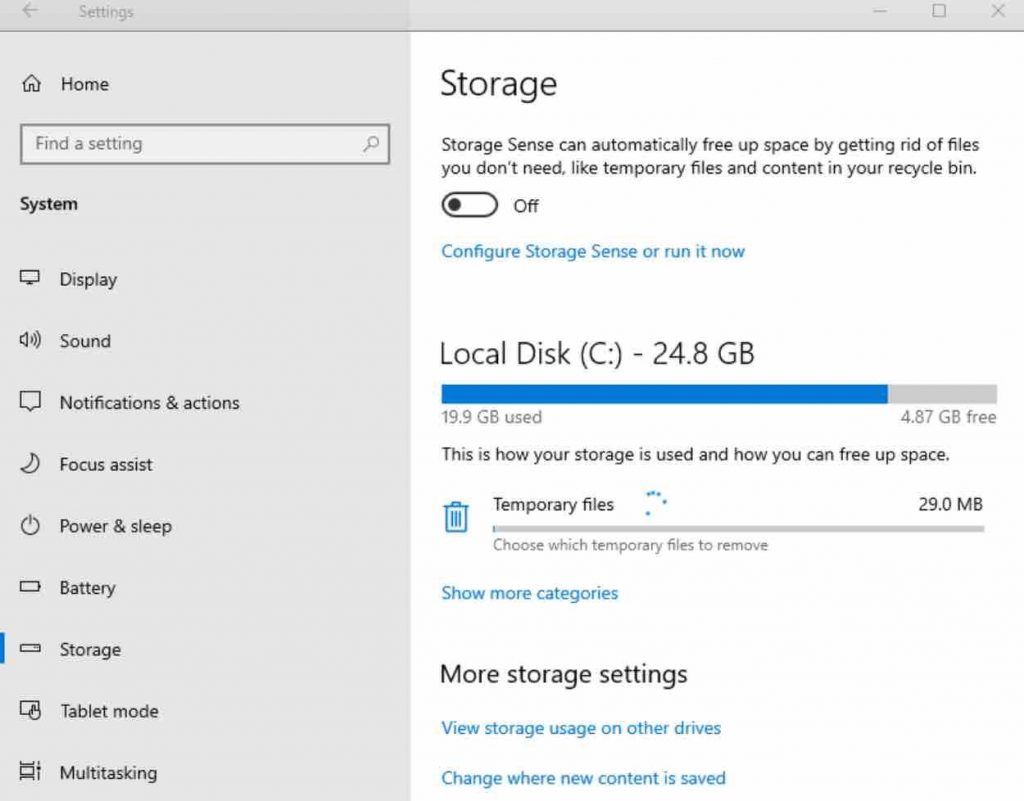Select Storage from the System menu

tap(90, 649)
